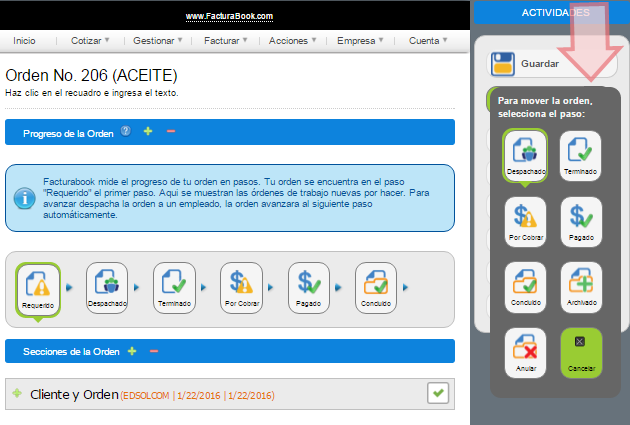Click Por Cobrar step in progress bar
630x425 pixels.
pos(241,288)
